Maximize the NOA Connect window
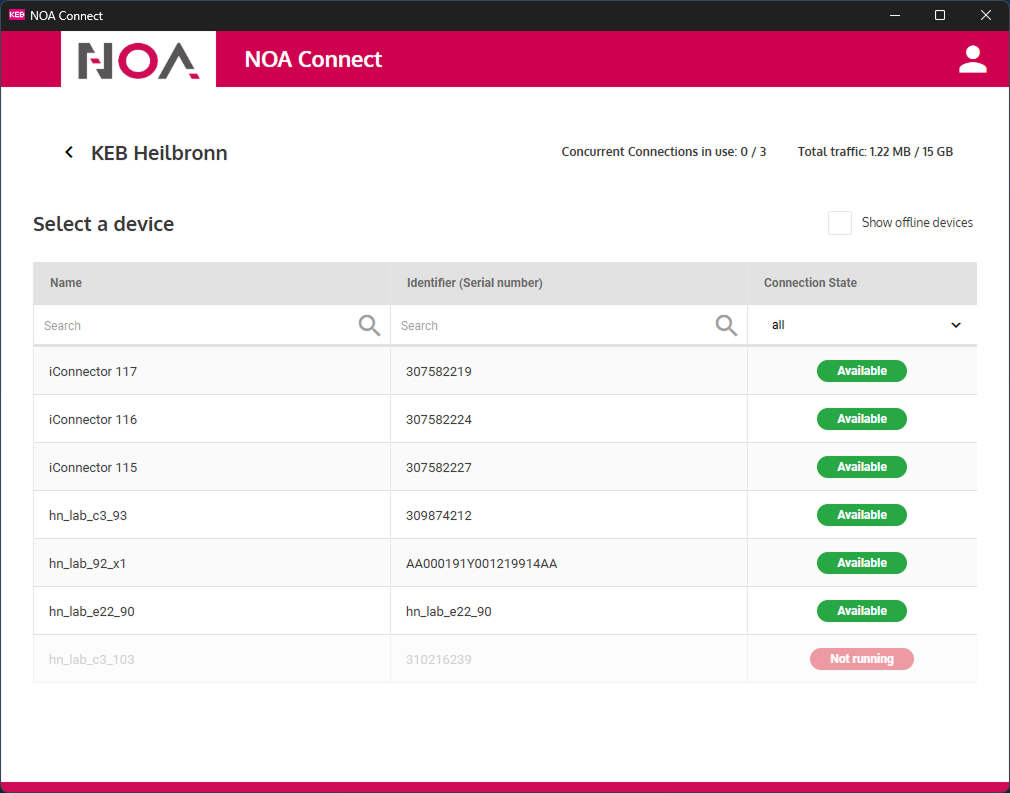 click(939, 15)
